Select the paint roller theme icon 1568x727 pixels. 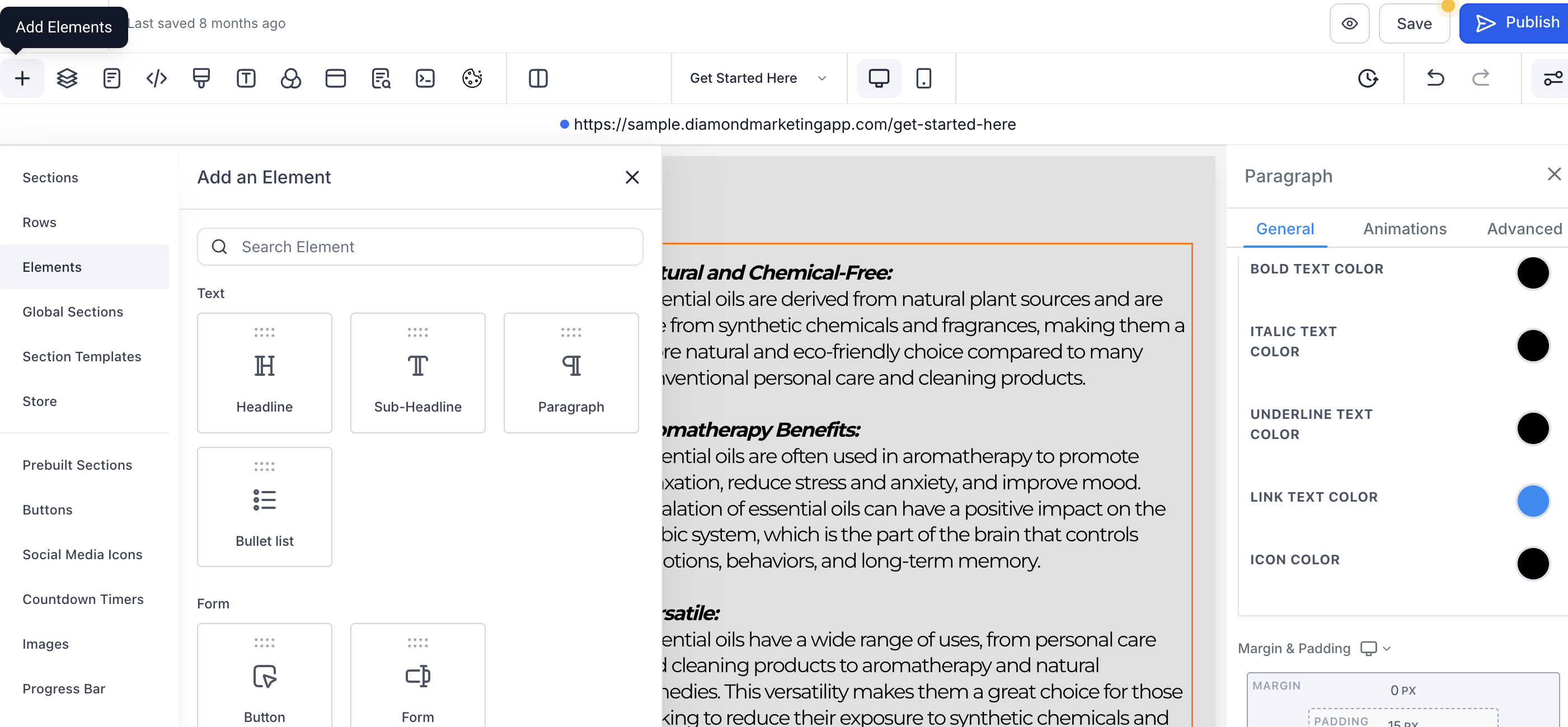201,78
